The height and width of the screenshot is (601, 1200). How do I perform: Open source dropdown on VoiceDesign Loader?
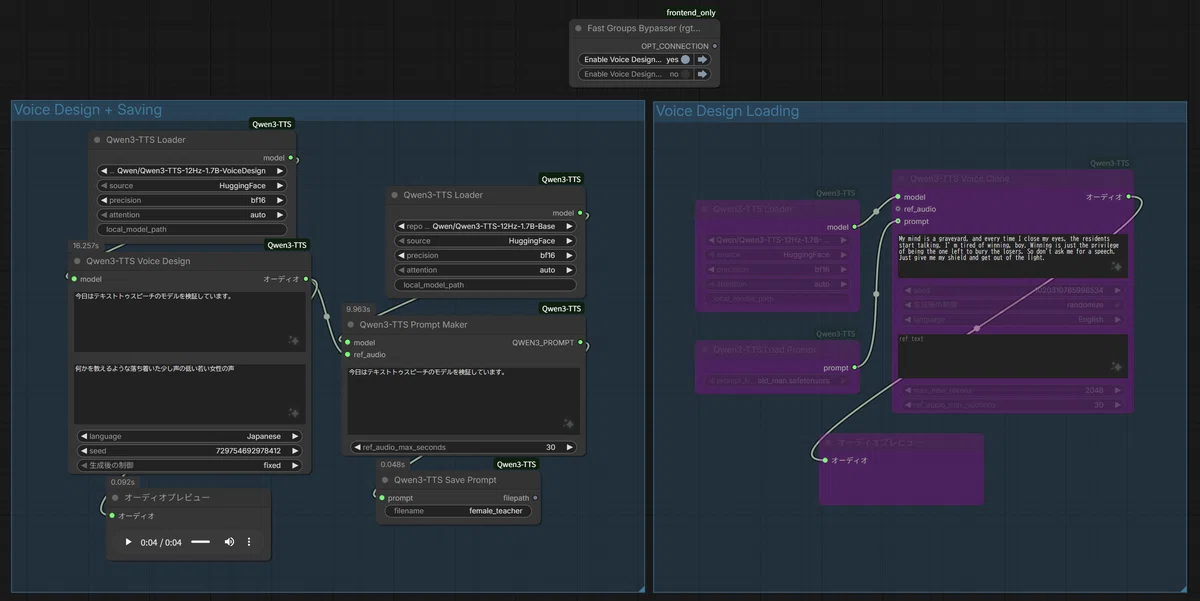[x=192, y=185]
